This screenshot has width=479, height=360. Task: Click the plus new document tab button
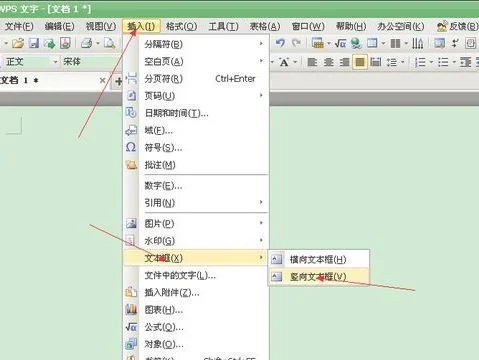(x=119, y=81)
